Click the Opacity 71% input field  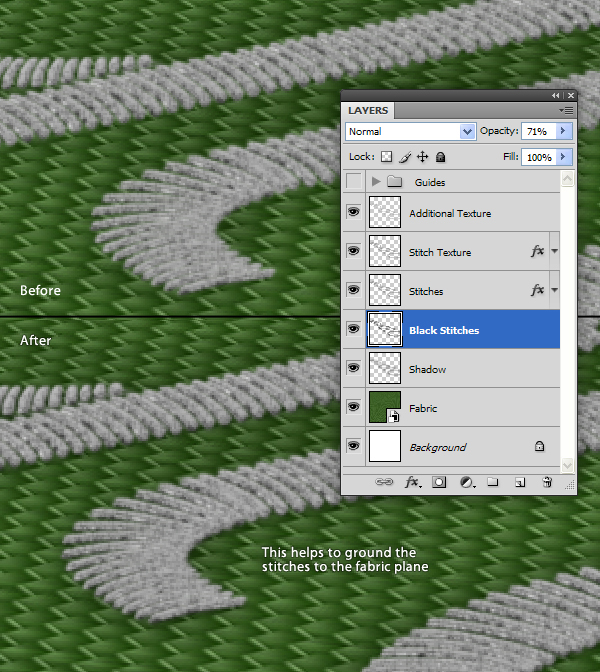coord(539,131)
